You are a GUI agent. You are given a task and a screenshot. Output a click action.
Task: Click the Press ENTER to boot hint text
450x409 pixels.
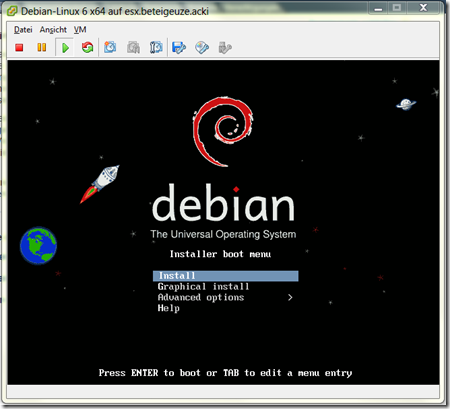tap(225, 373)
